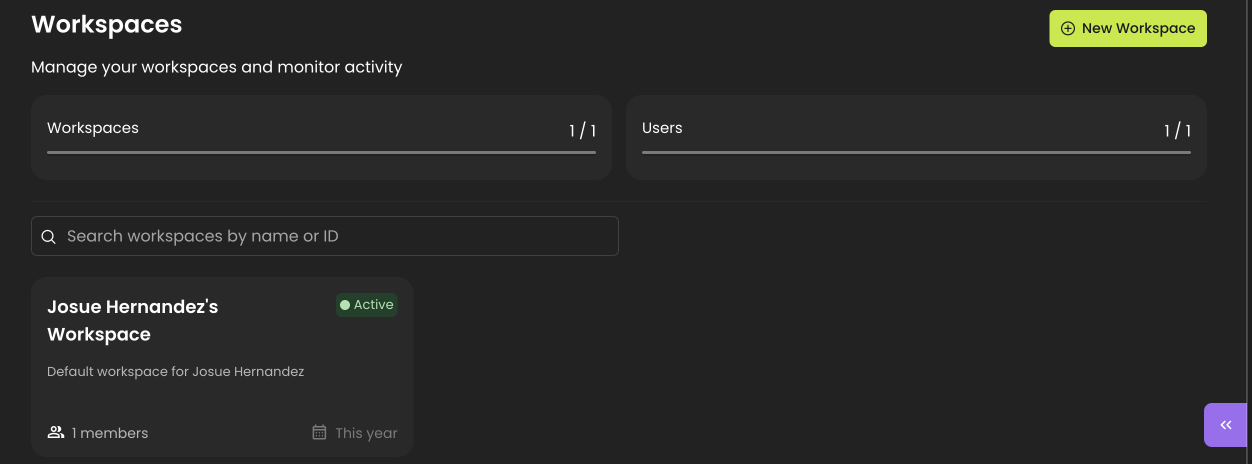
Task: Select the Workspaces stat card label
Action: [93, 128]
